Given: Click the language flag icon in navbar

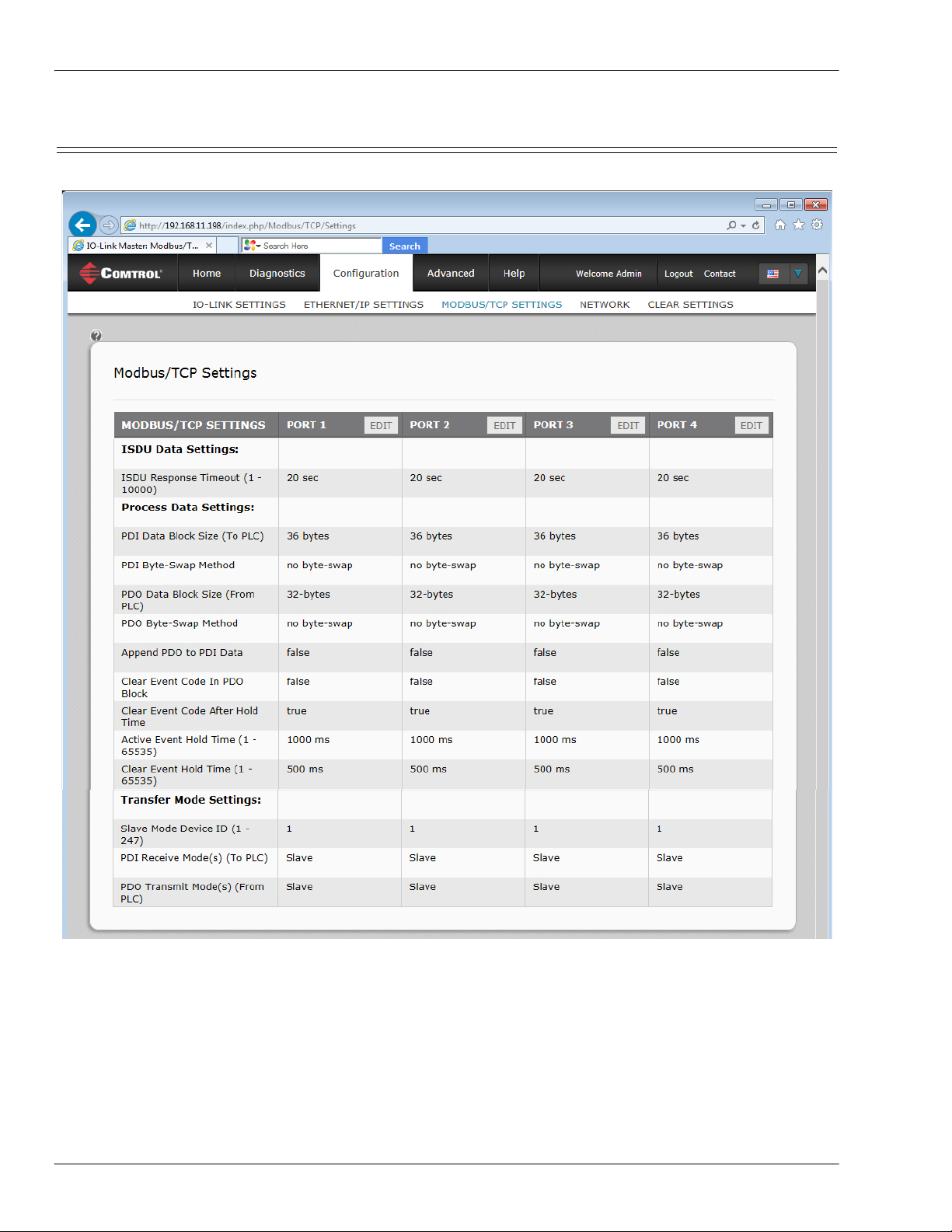Looking at the screenshot, I should point(773,274).
